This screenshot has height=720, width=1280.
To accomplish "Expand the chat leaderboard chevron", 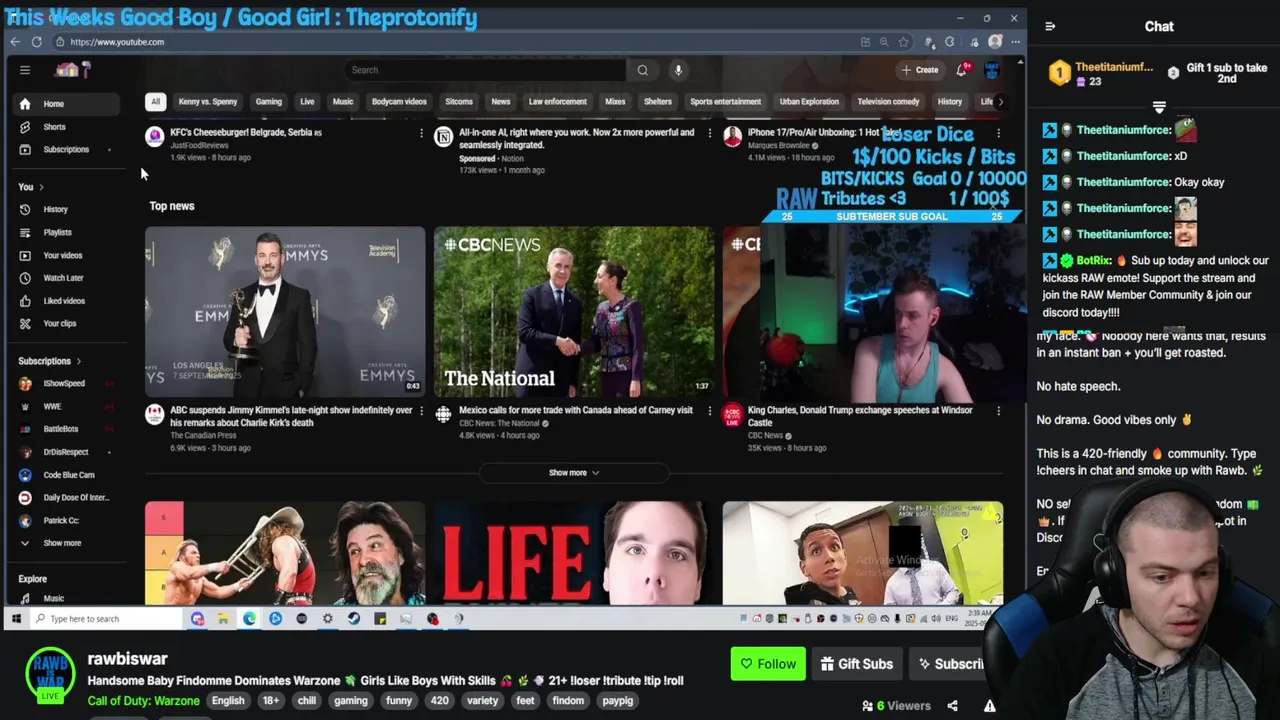I will 1159,107.
